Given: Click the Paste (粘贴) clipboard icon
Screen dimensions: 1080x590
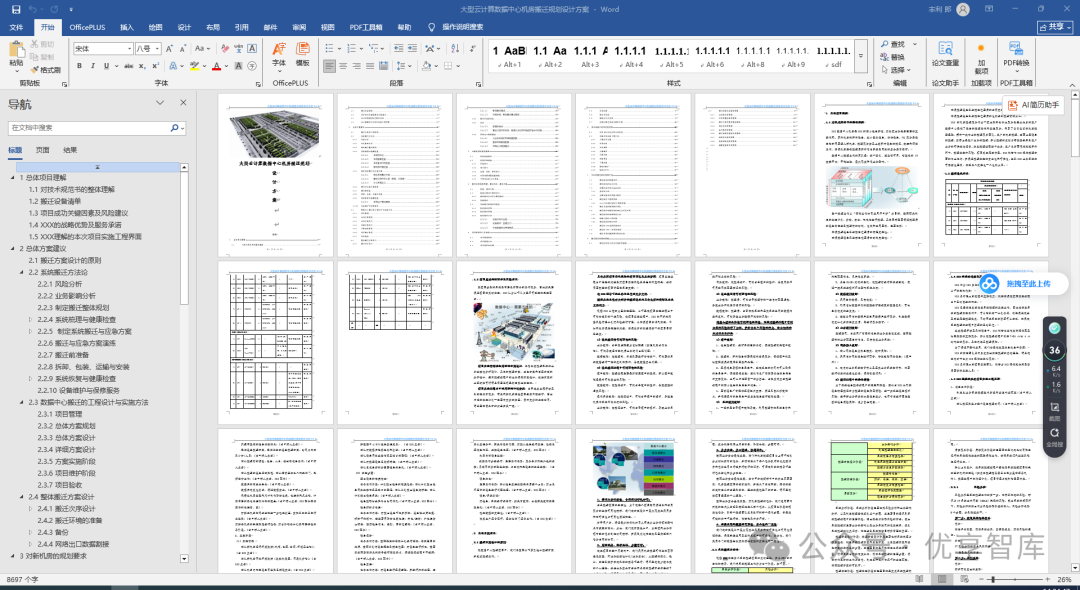Looking at the screenshot, I should pos(15,50).
